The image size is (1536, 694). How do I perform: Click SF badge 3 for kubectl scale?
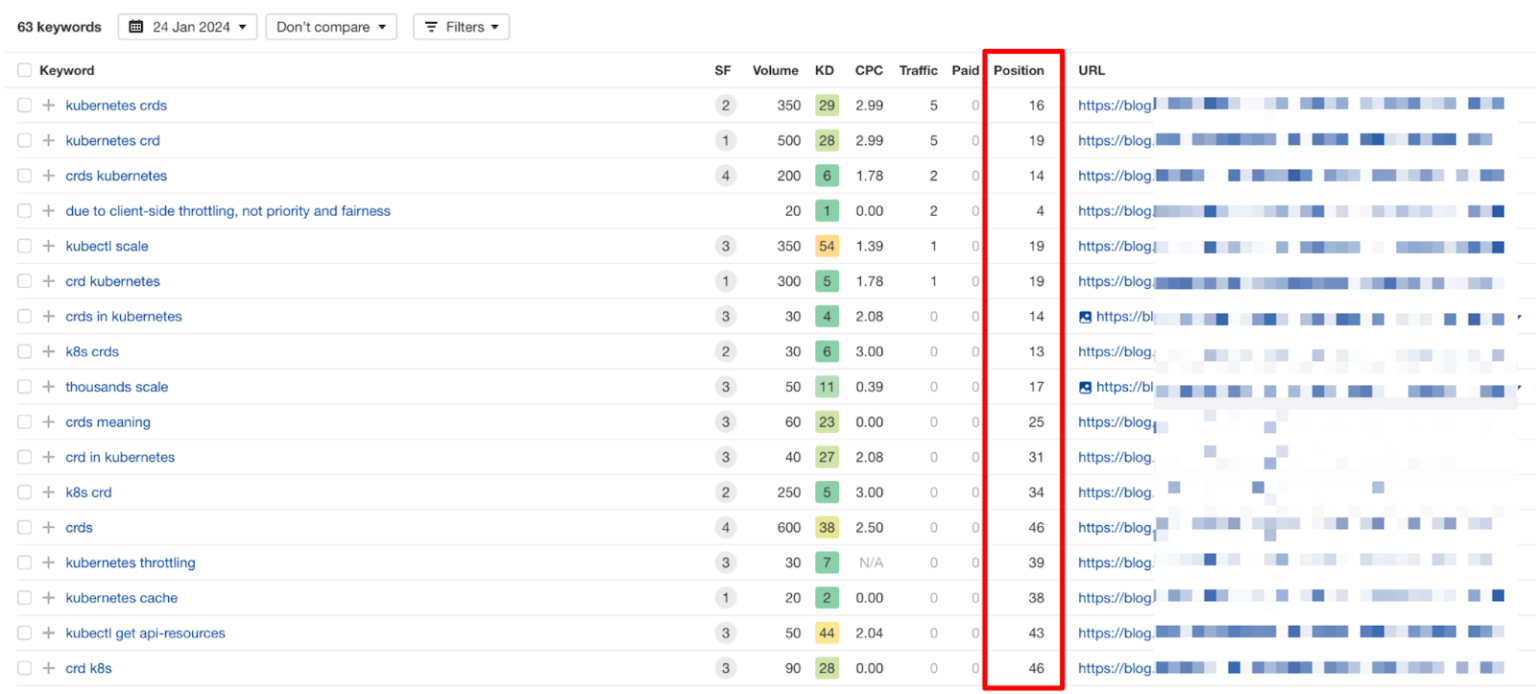(726, 246)
